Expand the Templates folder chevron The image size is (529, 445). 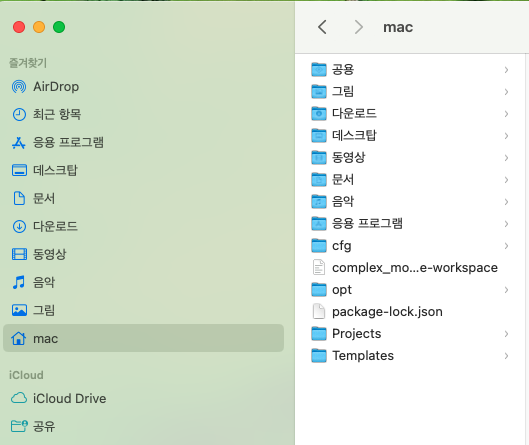click(x=506, y=356)
